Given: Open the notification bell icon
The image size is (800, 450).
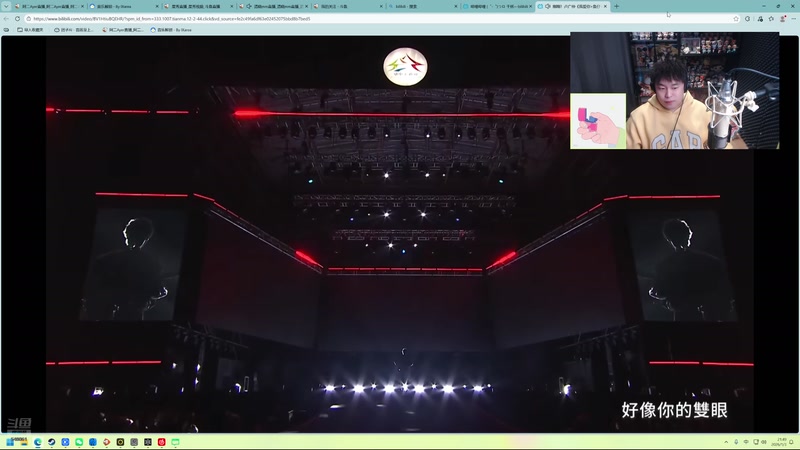Looking at the screenshot, I should point(791,442).
